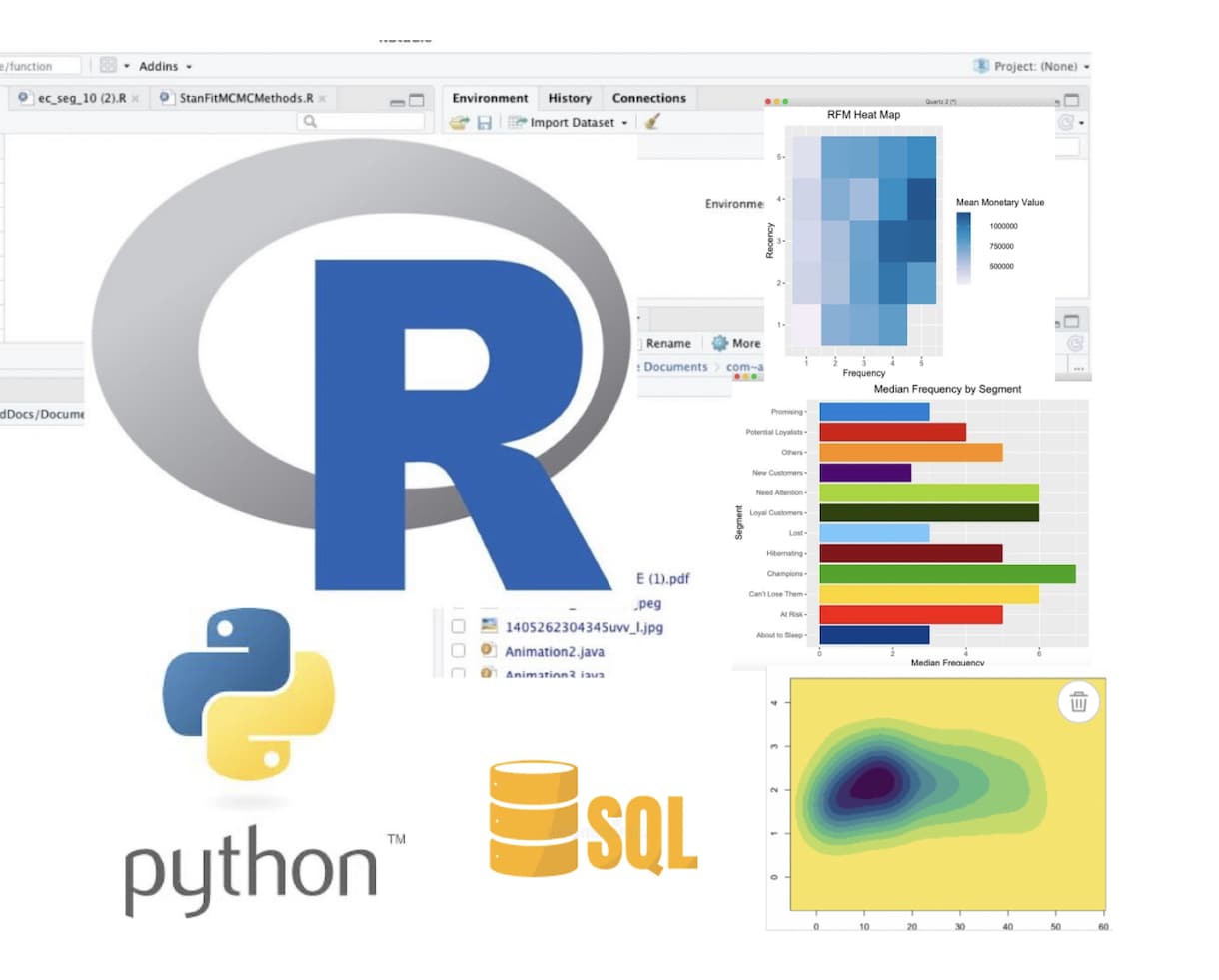Click the Java file icon beside Animation2.java
This screenshot has width=1219, height=980.
click(489, 650)
